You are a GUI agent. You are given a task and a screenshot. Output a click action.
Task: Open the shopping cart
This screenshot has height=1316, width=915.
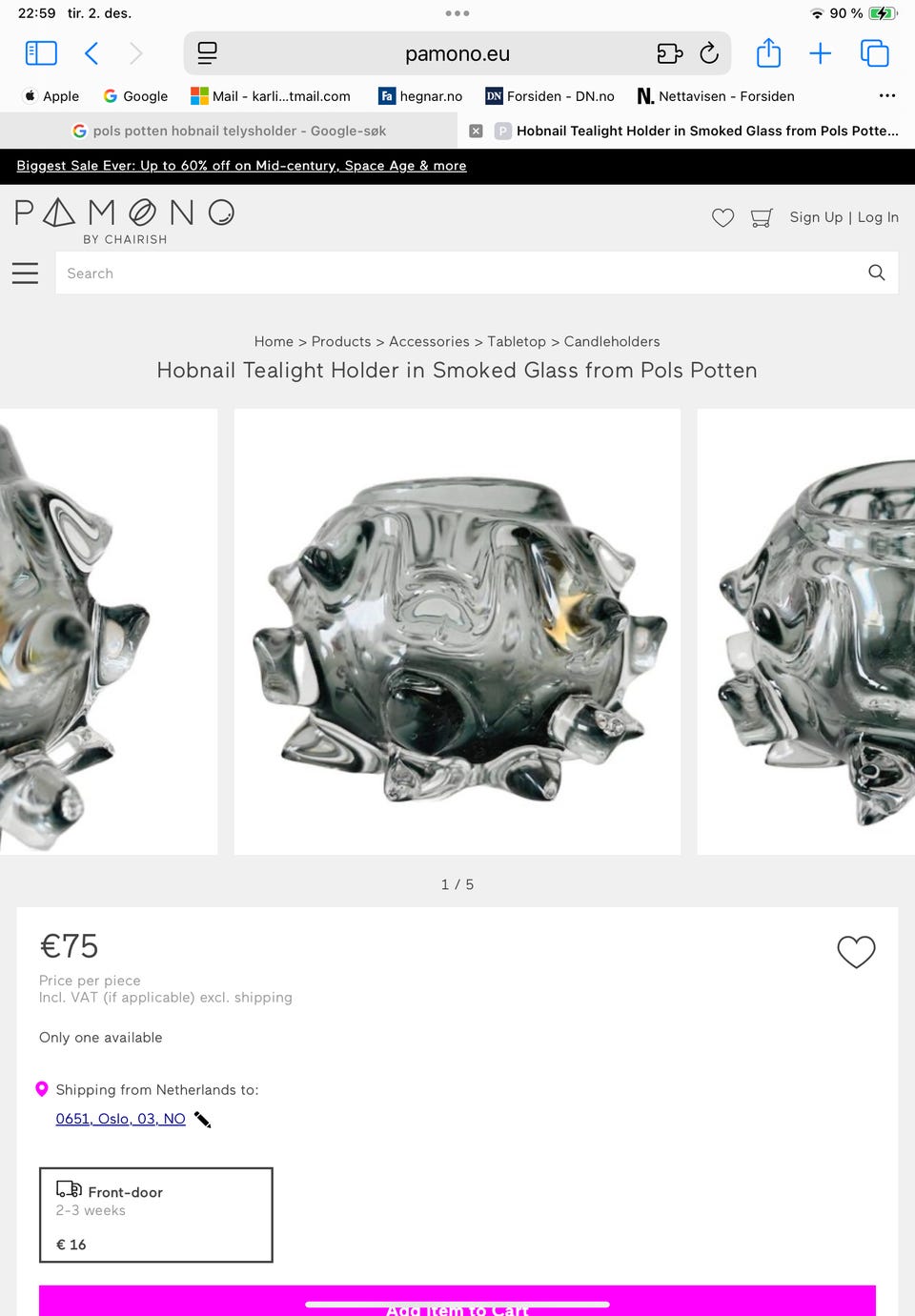[762, 217]
